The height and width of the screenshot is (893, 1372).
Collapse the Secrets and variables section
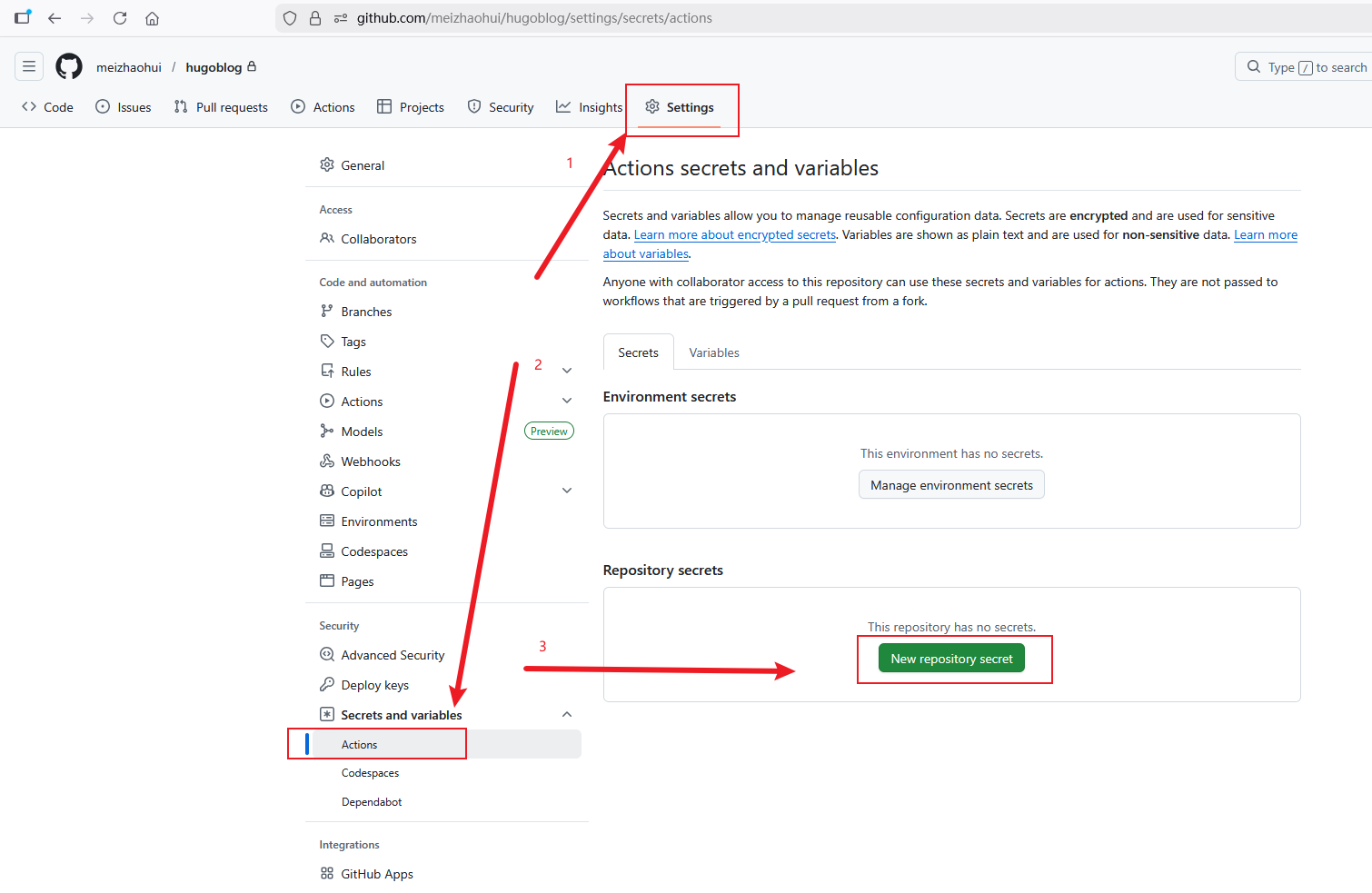[x=567, y=714]
